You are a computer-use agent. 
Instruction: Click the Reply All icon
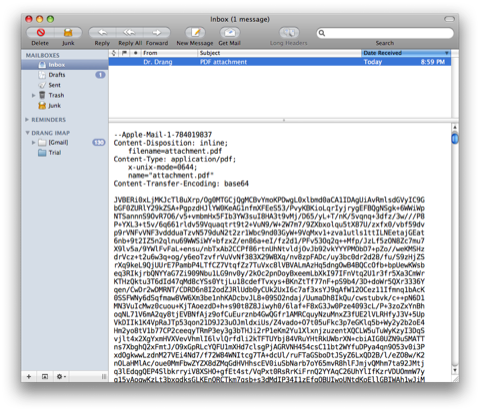point(130,32)
